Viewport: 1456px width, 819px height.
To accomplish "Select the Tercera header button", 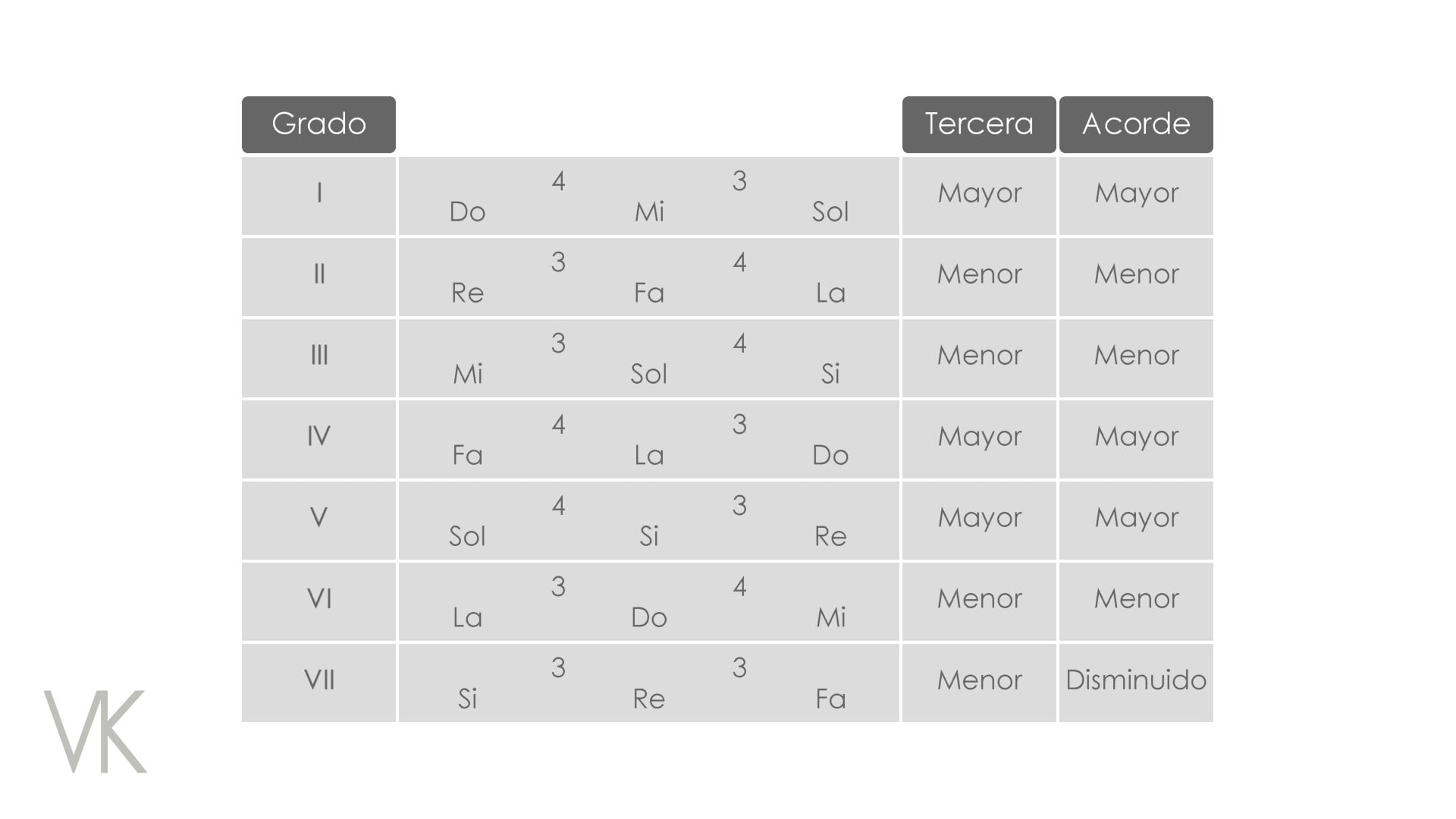I will 978,124.
